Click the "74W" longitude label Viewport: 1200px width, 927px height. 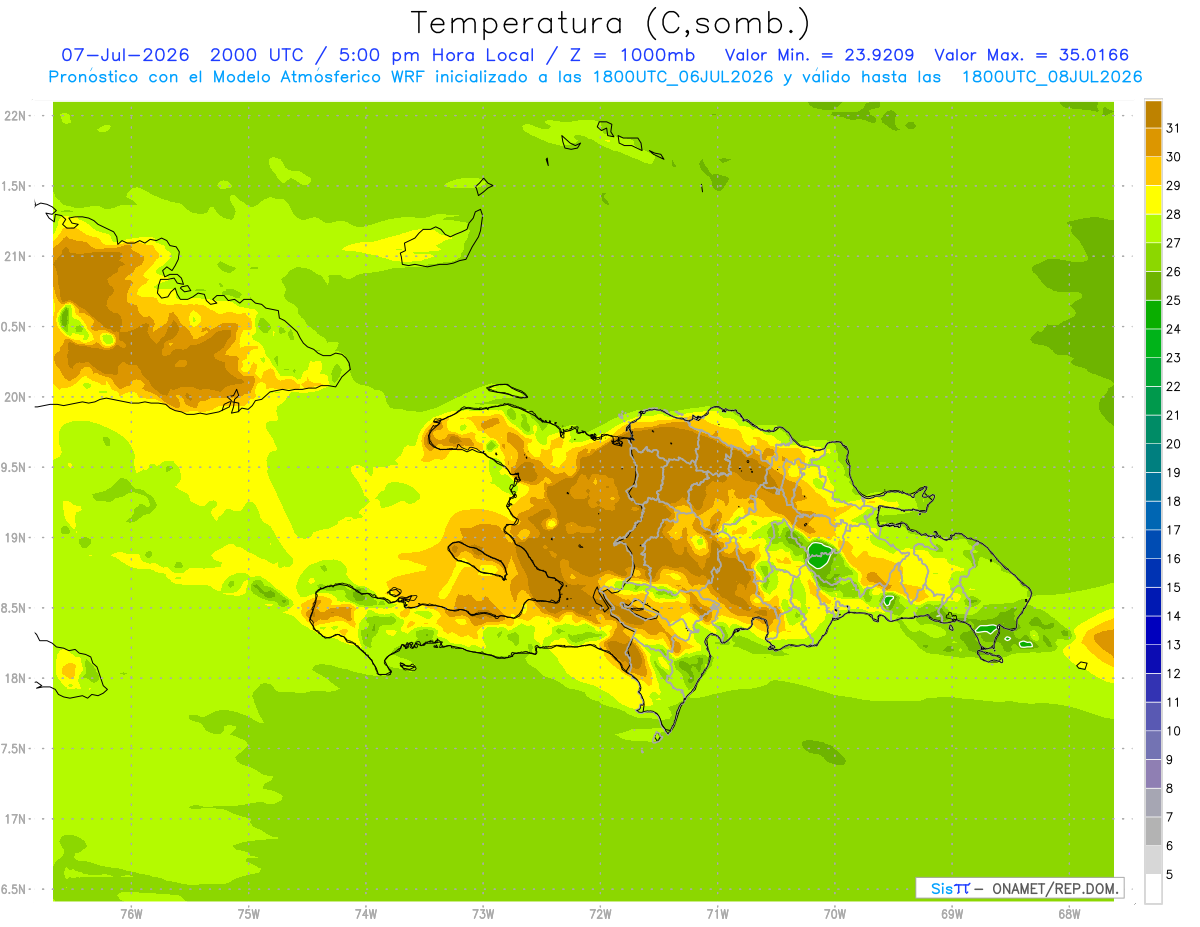[x=366, y=914]
